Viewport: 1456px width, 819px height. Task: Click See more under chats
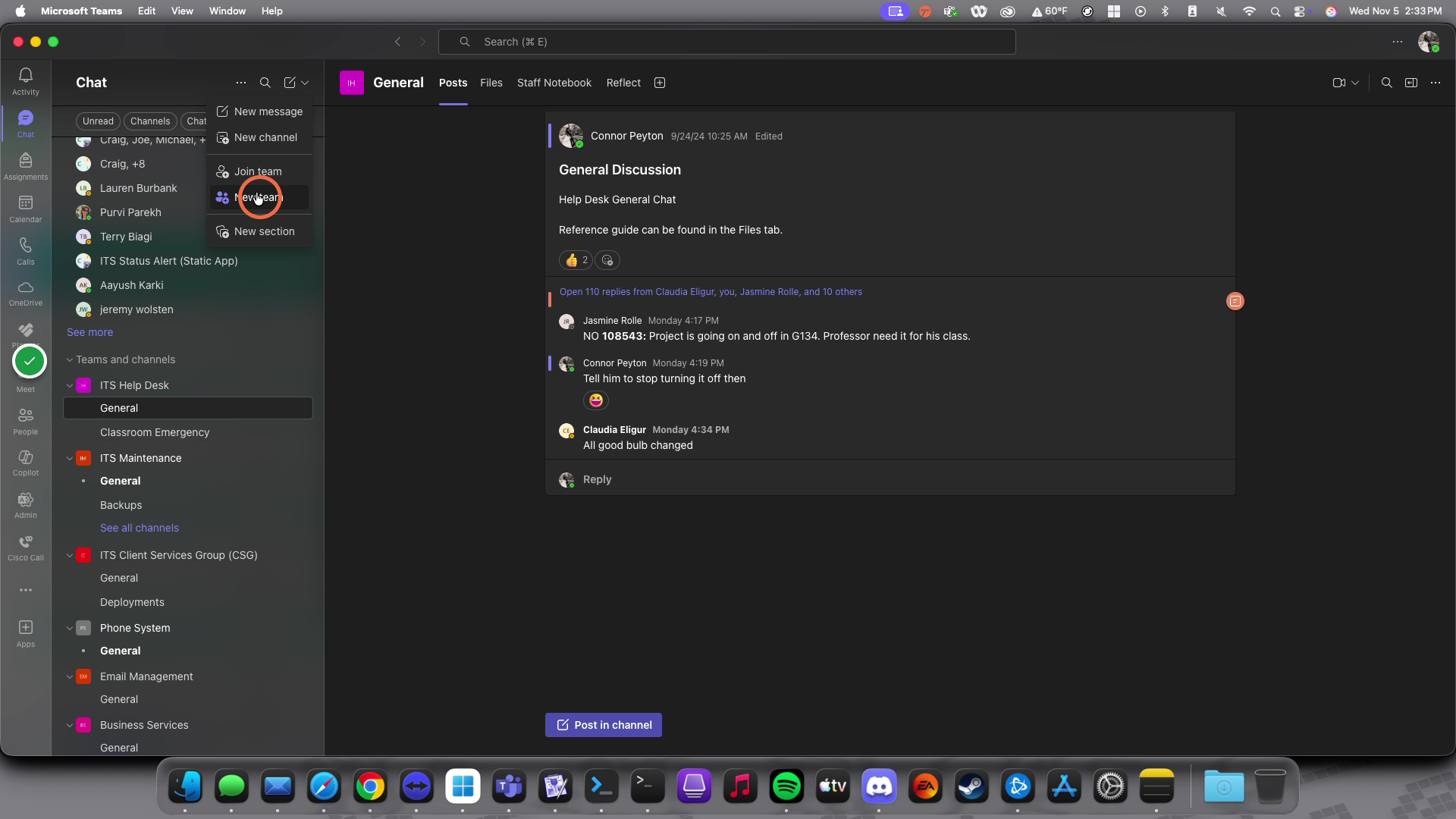tap(89, 332)
